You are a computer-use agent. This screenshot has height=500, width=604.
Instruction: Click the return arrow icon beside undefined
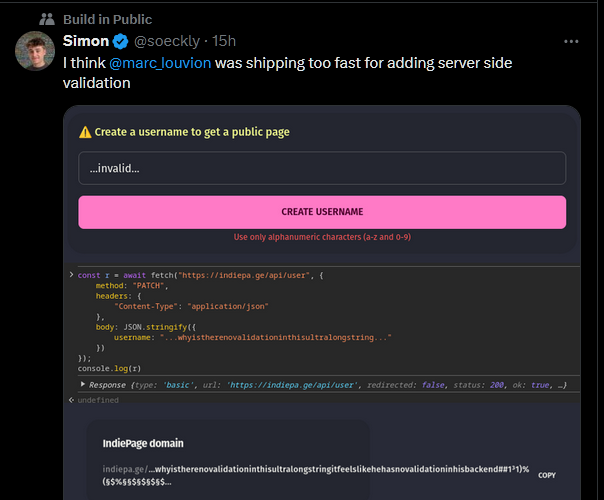[x=71, y=400]
